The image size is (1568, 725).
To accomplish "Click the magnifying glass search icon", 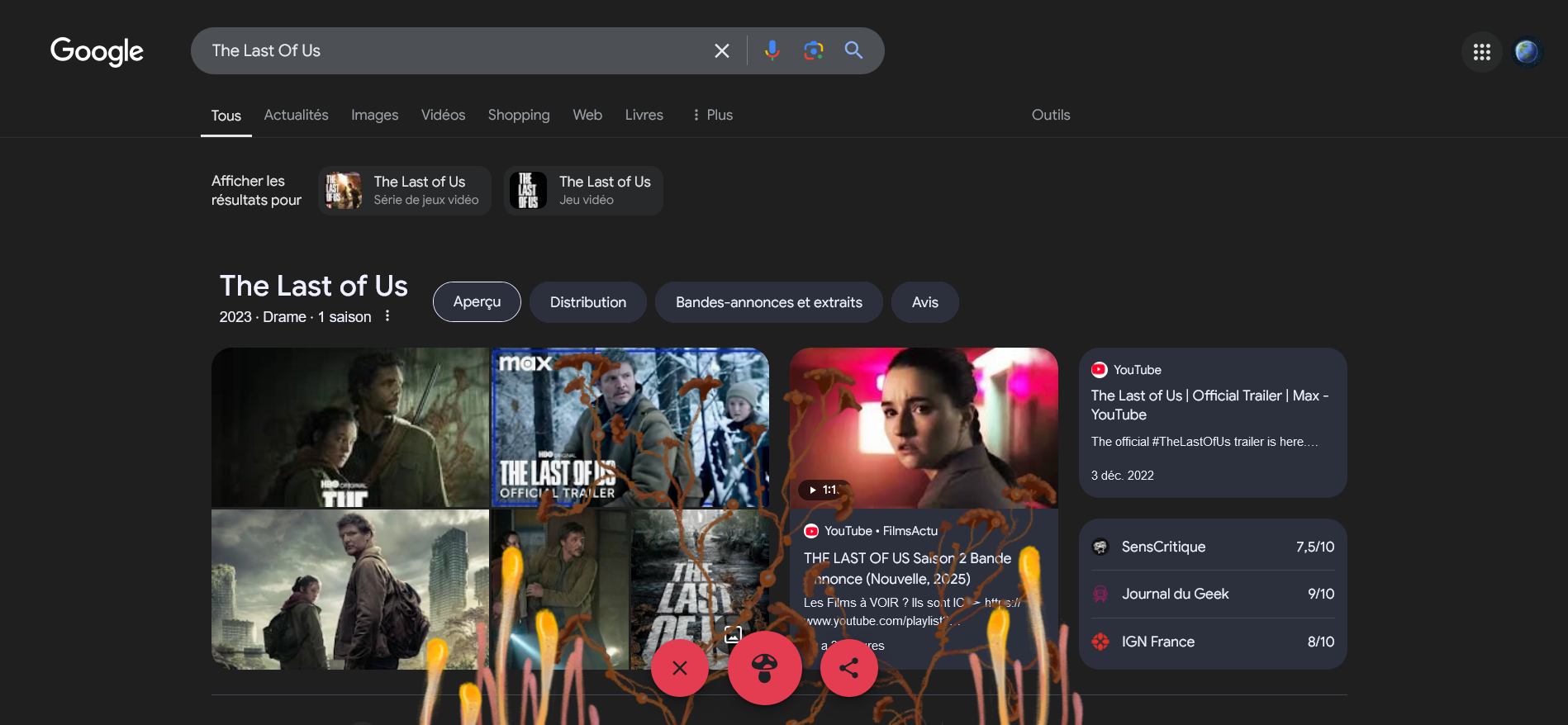I will [853, 50].
